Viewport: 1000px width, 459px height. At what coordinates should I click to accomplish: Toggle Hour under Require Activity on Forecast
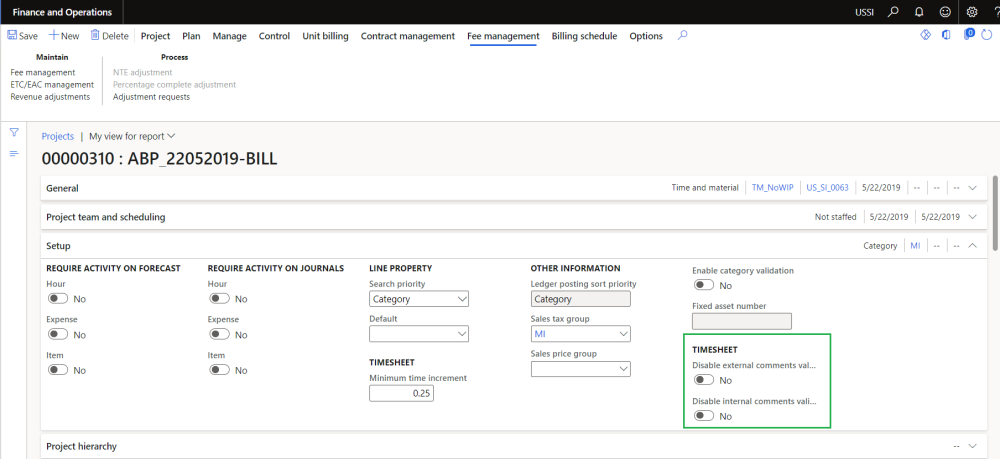pyautogui.click(x=57, y=299)
